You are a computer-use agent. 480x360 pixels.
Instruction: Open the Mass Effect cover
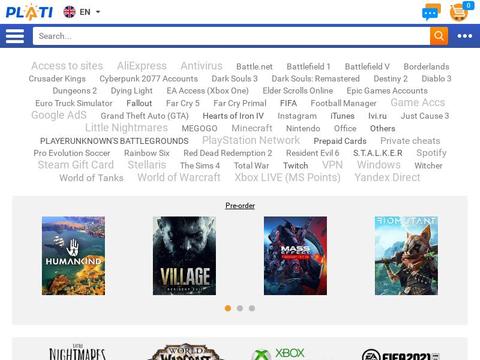pos(295,256)
